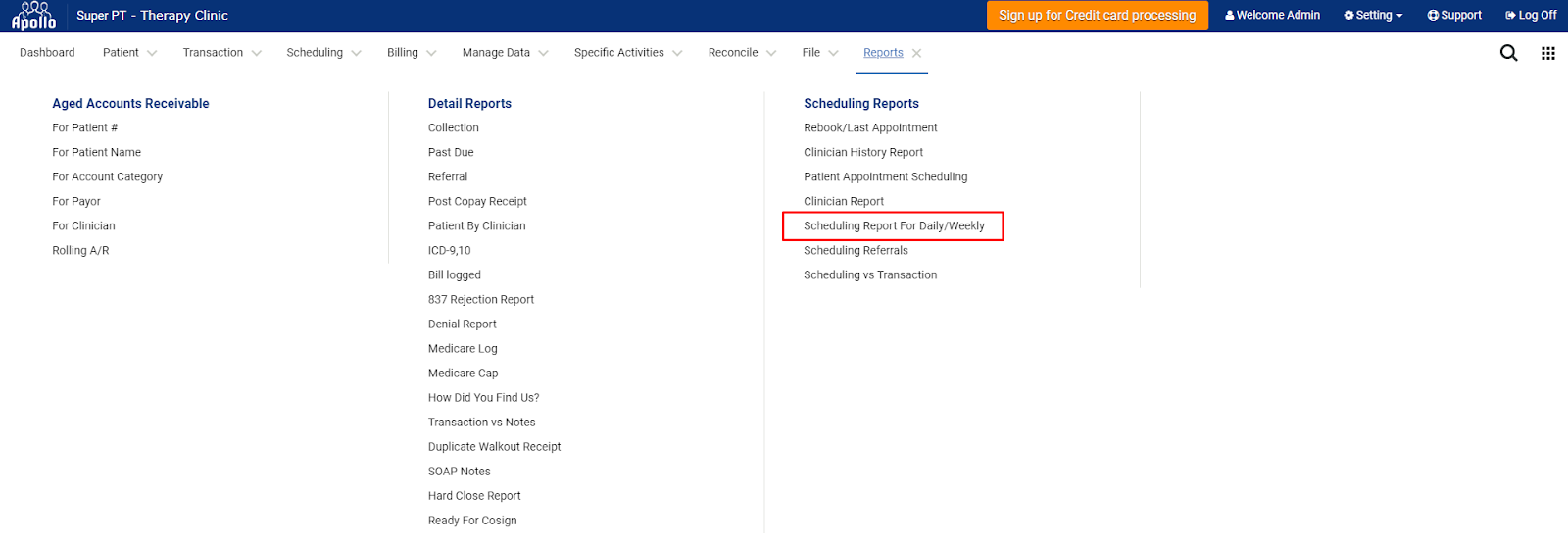This screenshot has height=548, width=1568.
Task: Open the Manage Data menu
Action: pyautogui.click(x=505, y=53)
